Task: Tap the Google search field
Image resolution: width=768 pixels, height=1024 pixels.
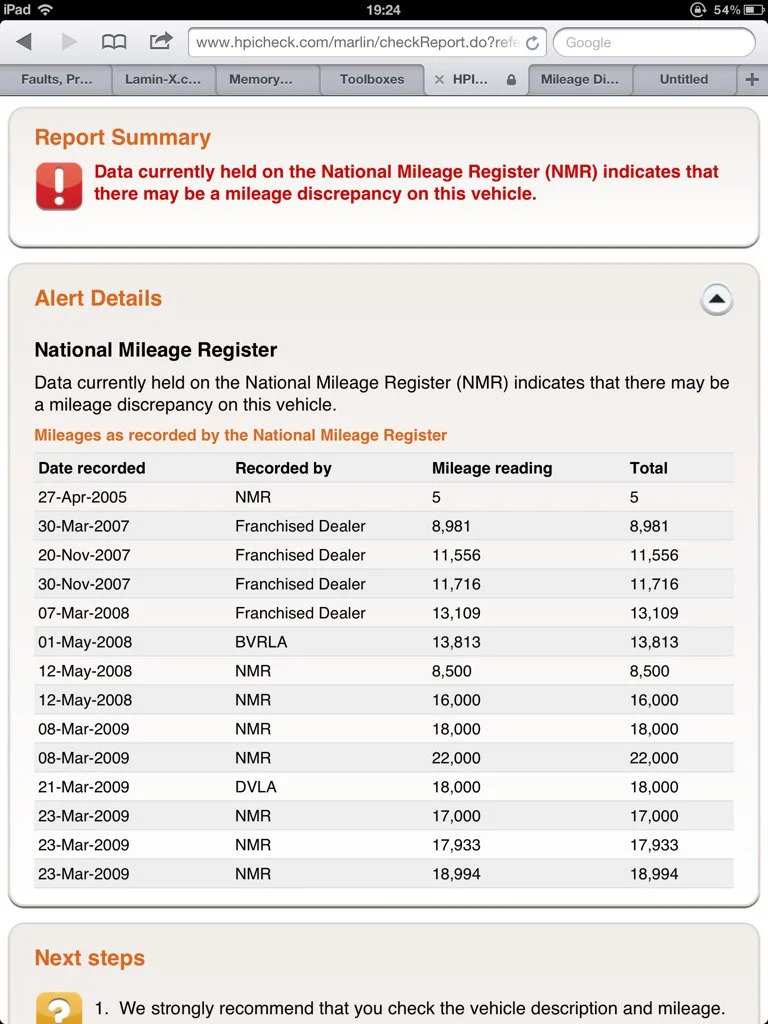Action: (654, 42)
